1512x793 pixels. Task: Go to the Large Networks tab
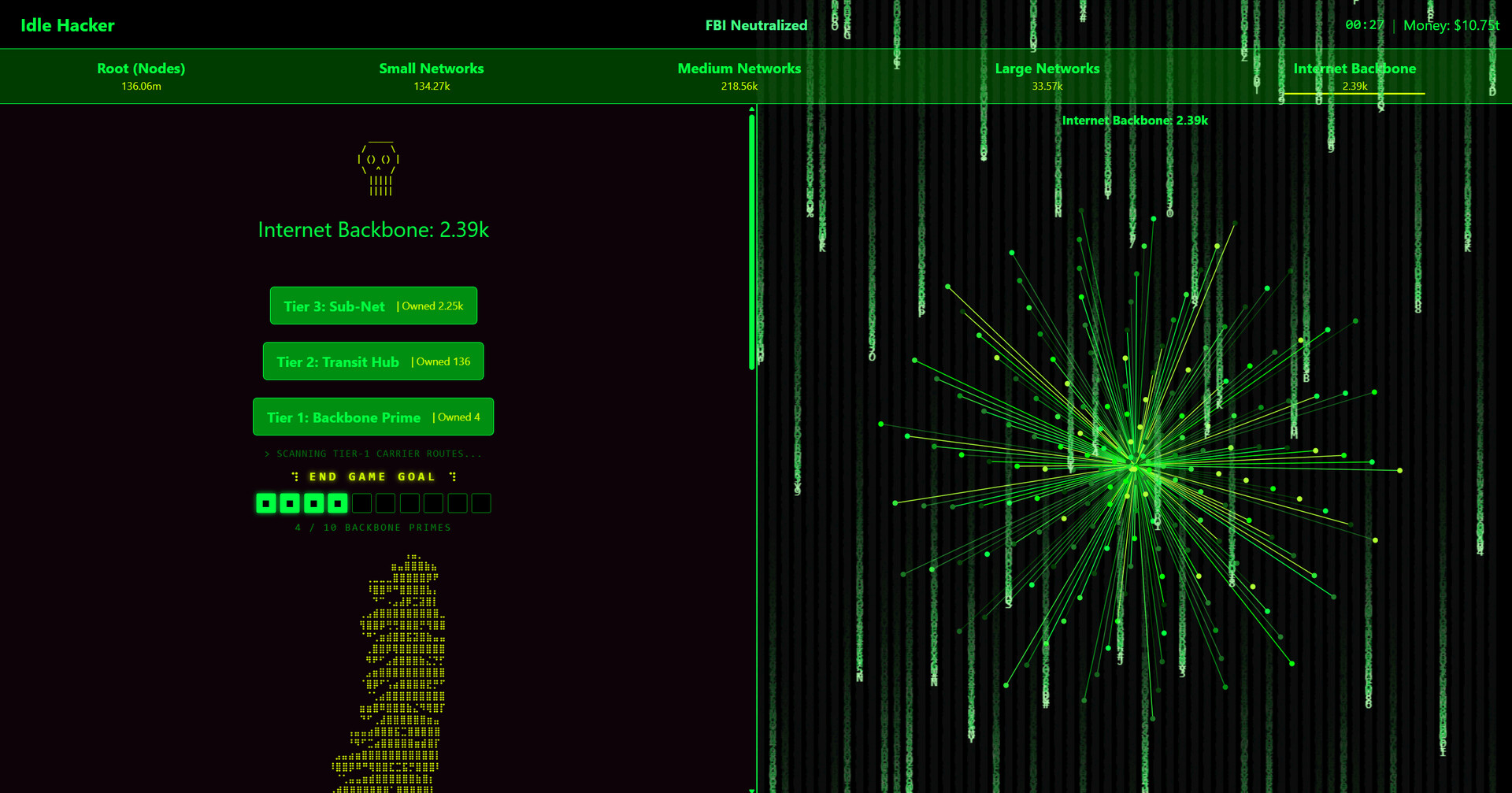1047,76
